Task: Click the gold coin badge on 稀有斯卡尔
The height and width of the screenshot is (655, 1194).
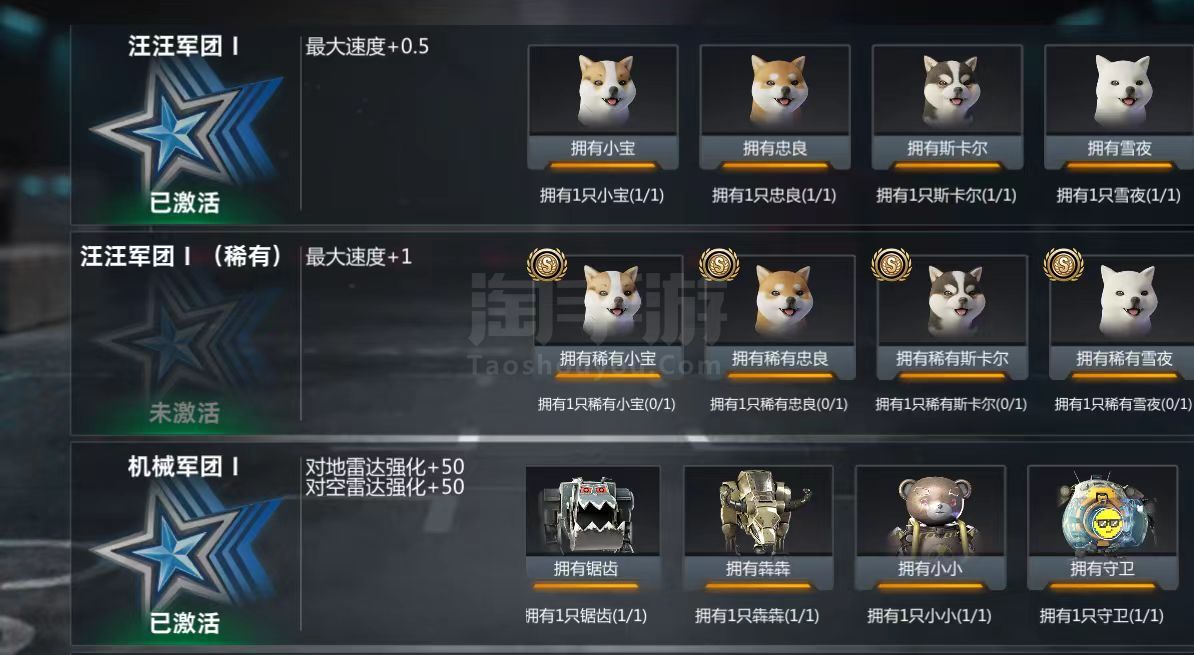Action: point(891,264)
